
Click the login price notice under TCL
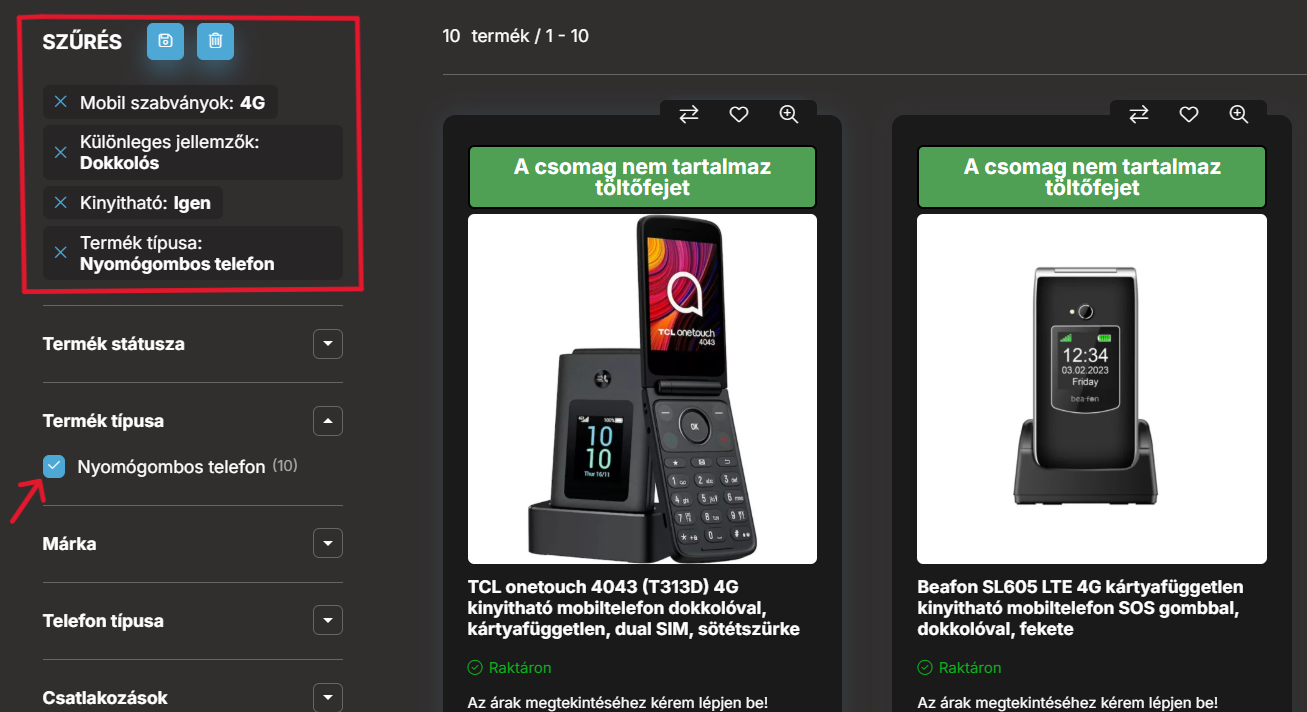[x=618, y=703]
